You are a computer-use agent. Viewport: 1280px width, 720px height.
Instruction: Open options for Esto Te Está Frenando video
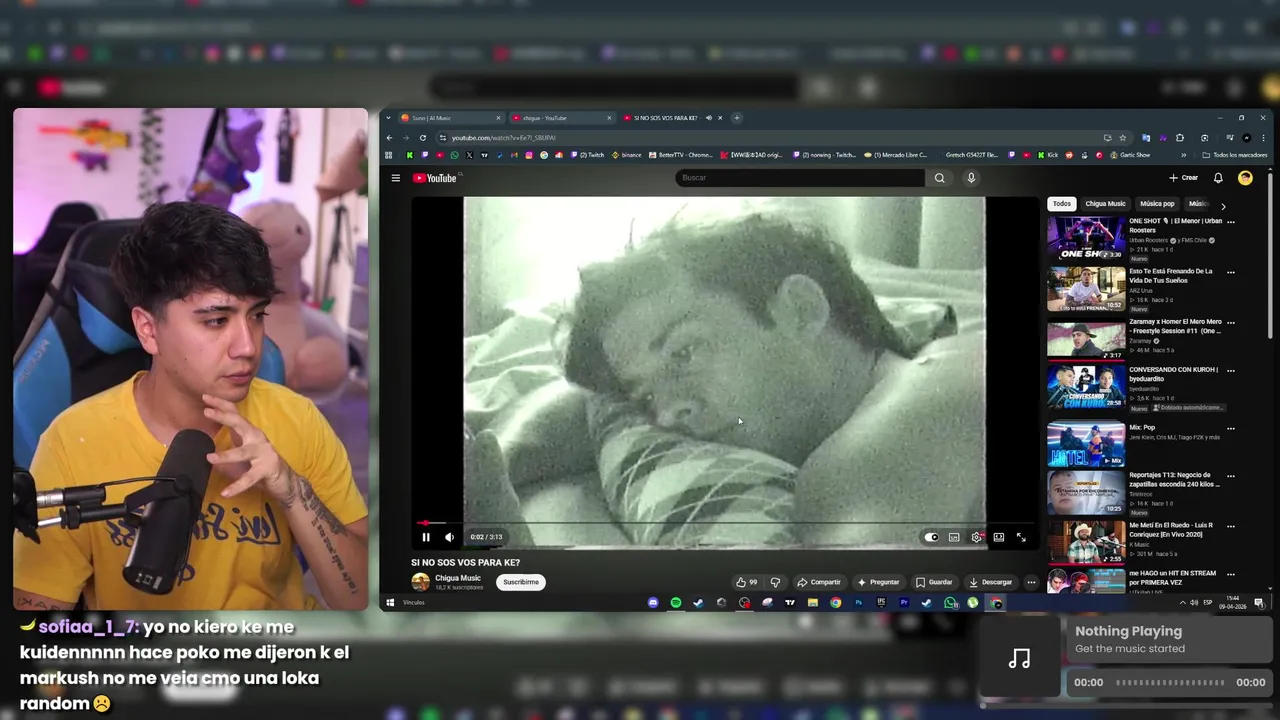click(x=1231, y=272)
